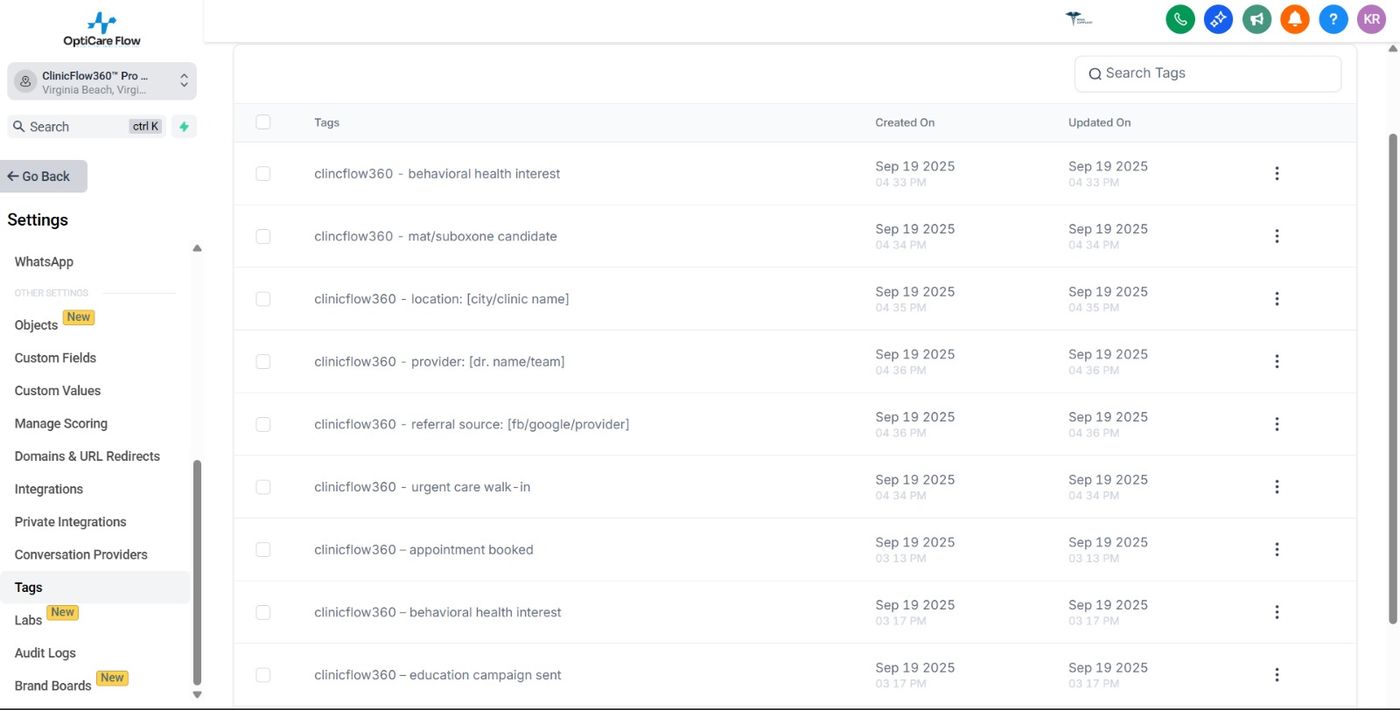1400x710 pixels.
Task: Check the mat/suboxone candidate tag checkbox
Action: 263,236
